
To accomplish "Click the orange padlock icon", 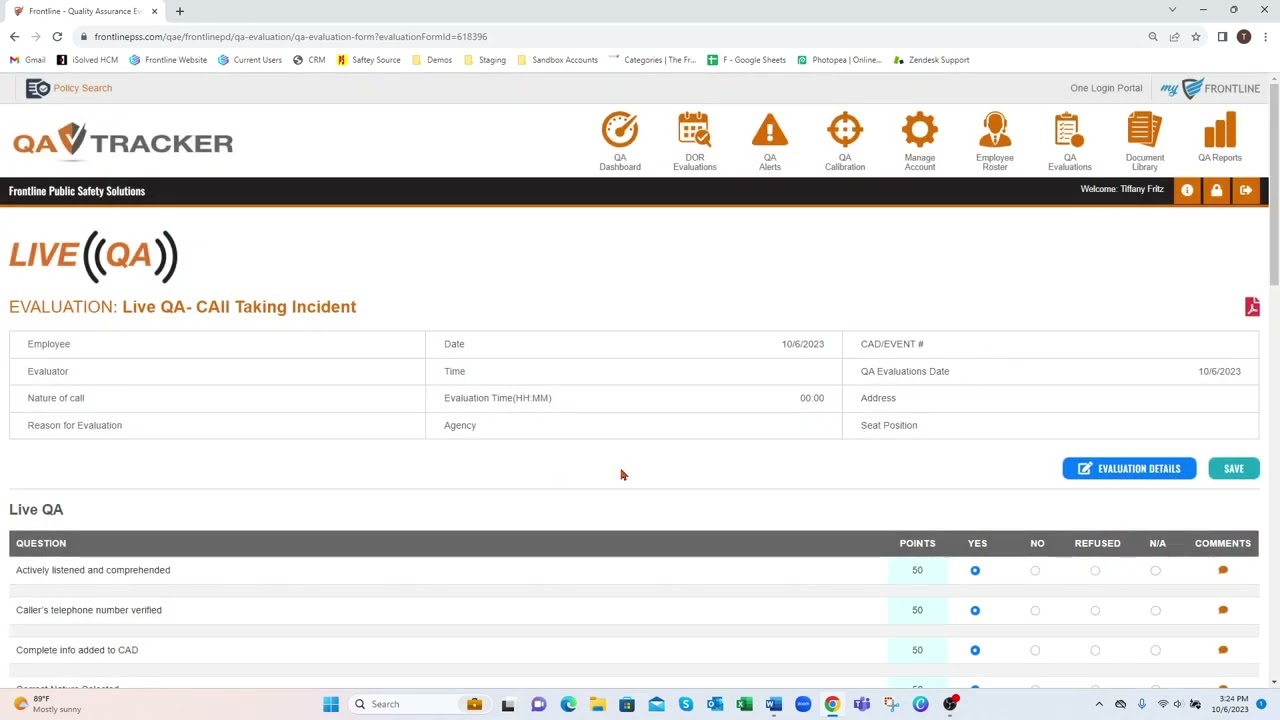I will tap(1216, 190).
